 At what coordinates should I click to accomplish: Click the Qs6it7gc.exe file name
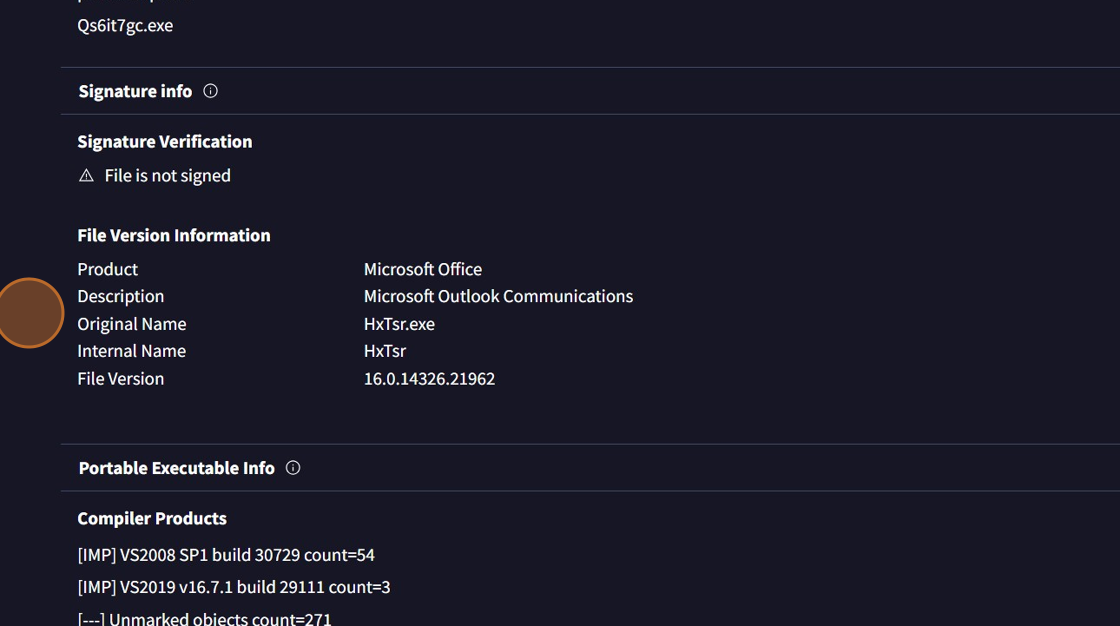tap(125, 25)
